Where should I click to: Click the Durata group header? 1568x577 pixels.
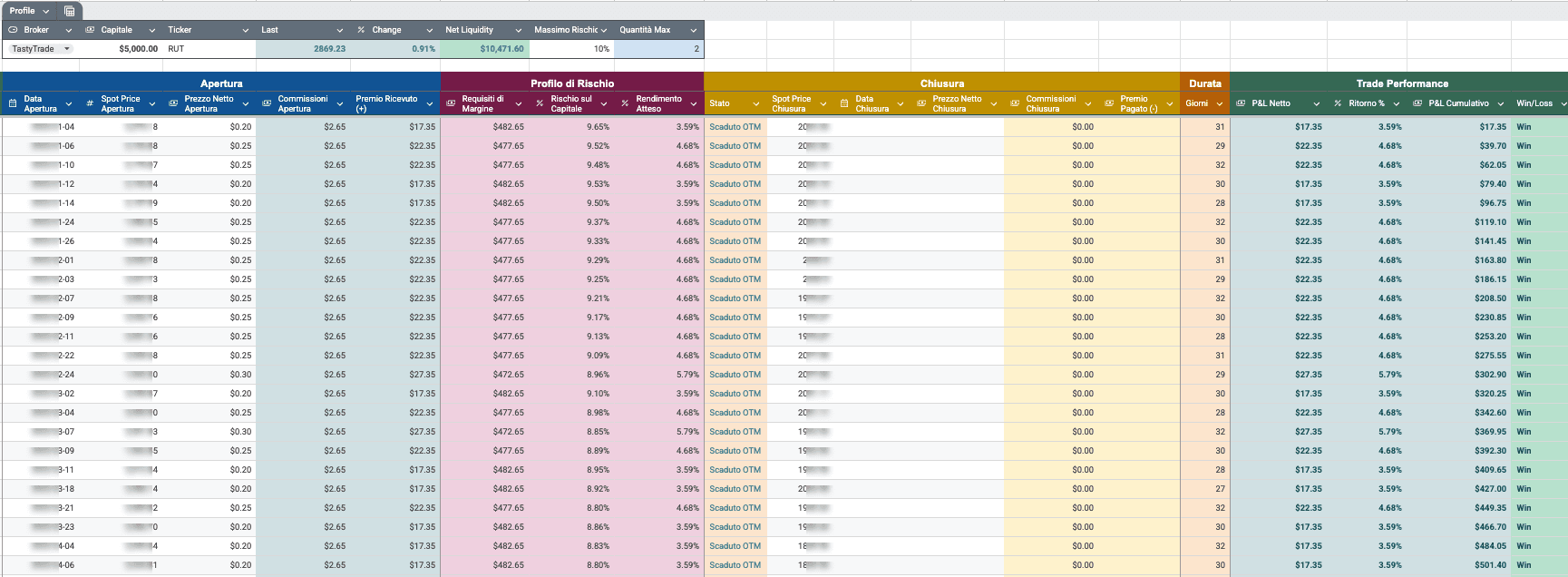coord(1205,83)
